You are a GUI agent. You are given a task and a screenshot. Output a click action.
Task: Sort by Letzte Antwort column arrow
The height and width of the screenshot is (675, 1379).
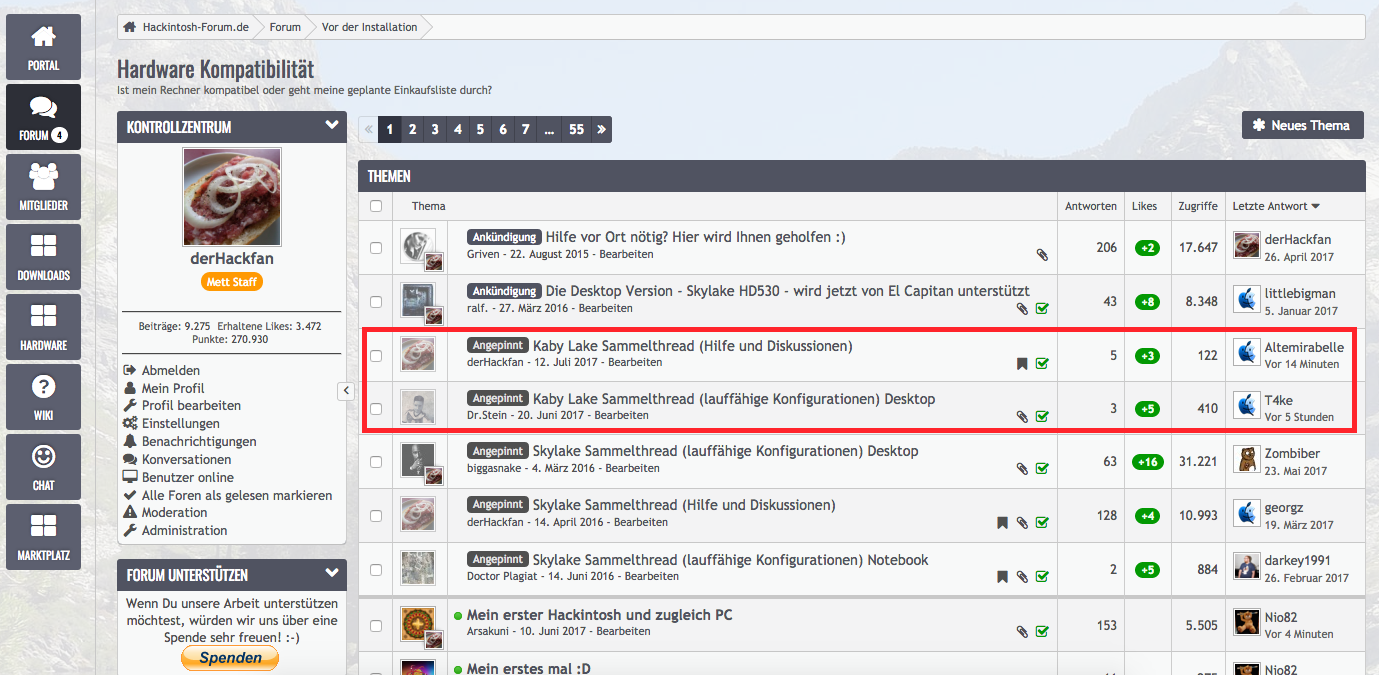click(x=1315, y=206)
